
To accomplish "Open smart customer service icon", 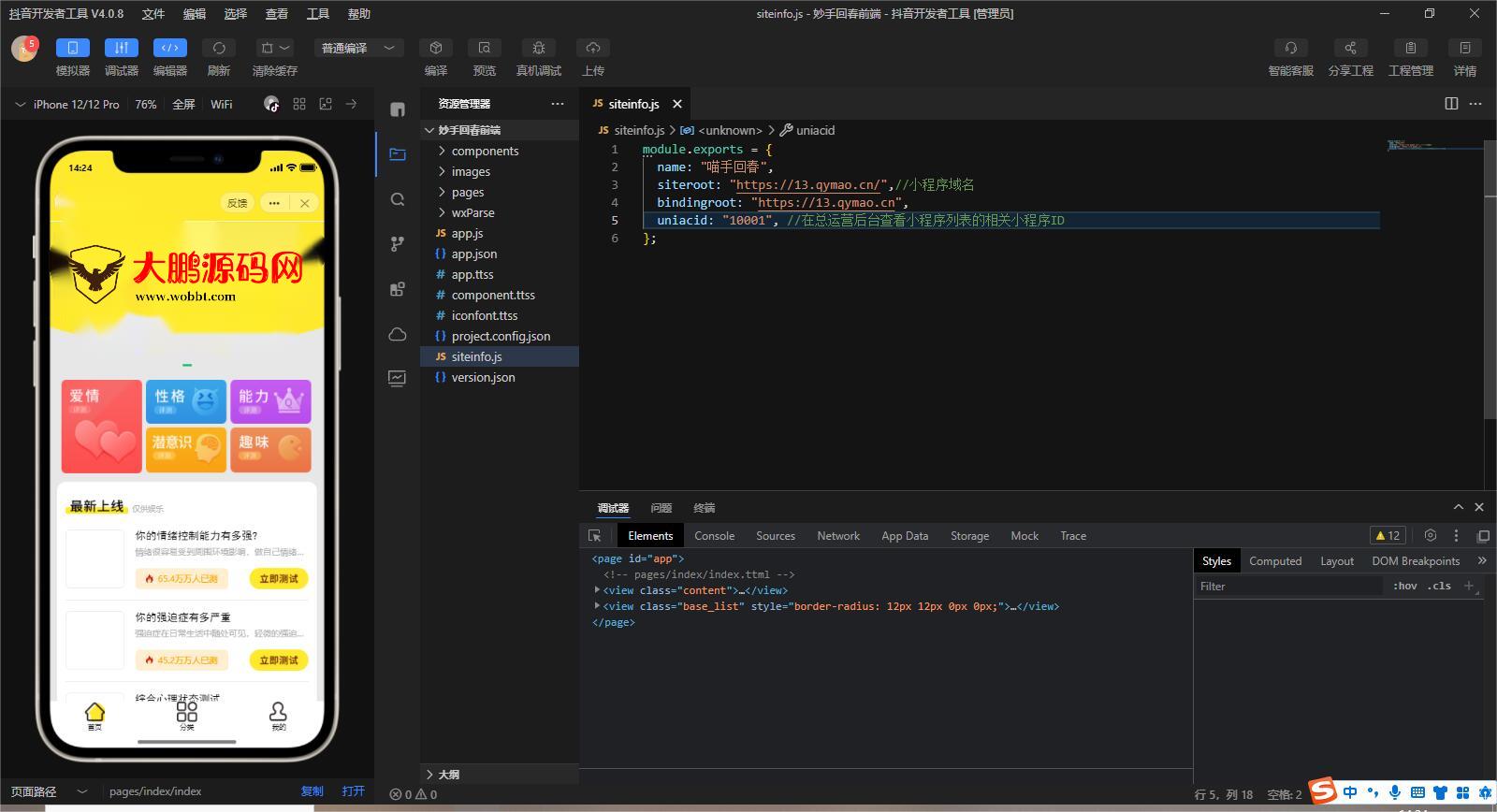I will click(x=1291, y=48).
